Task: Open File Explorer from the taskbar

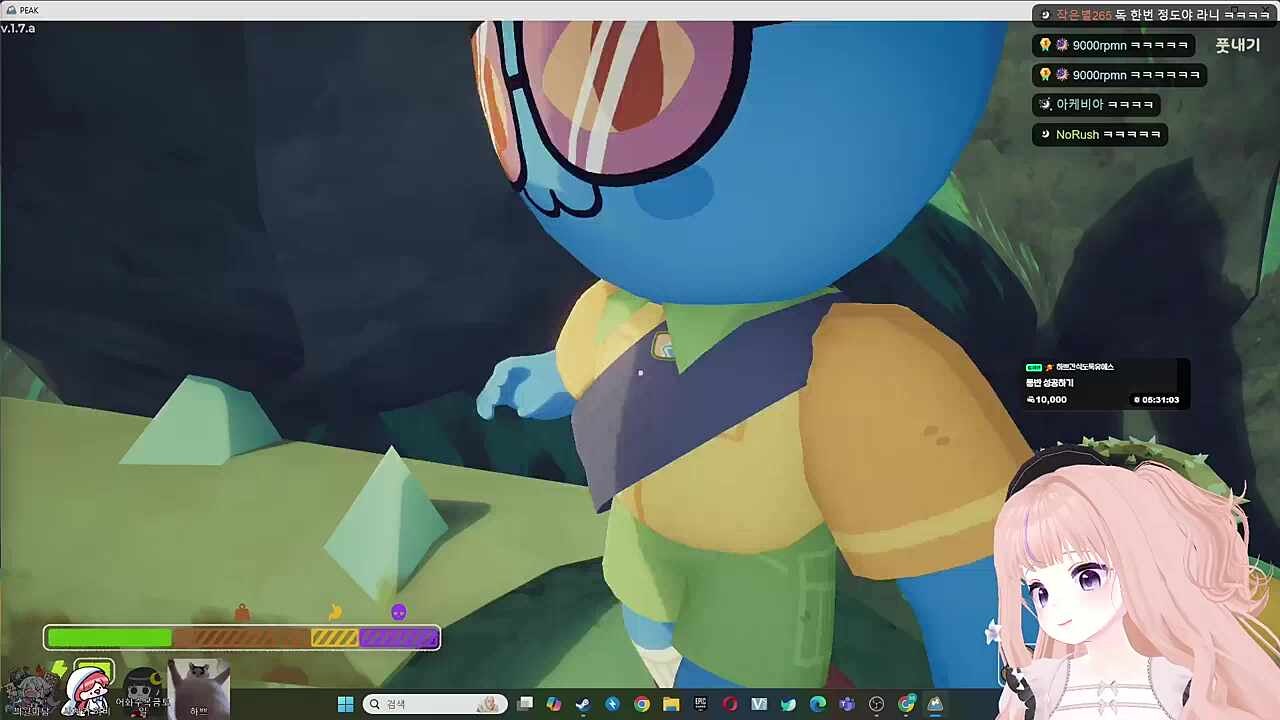Action: pyautogui.click(x=671, y=704)
